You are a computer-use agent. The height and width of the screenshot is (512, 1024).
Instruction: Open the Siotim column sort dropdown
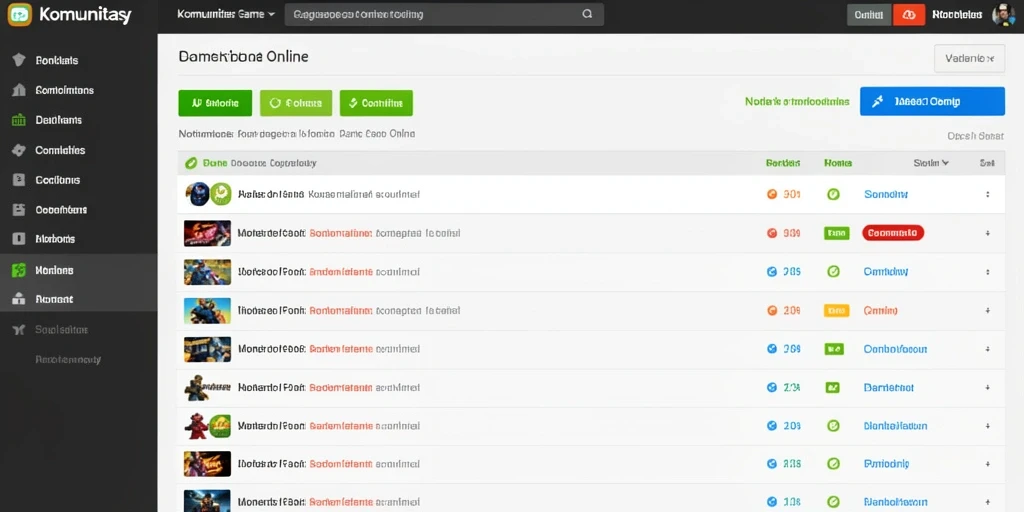931,163
